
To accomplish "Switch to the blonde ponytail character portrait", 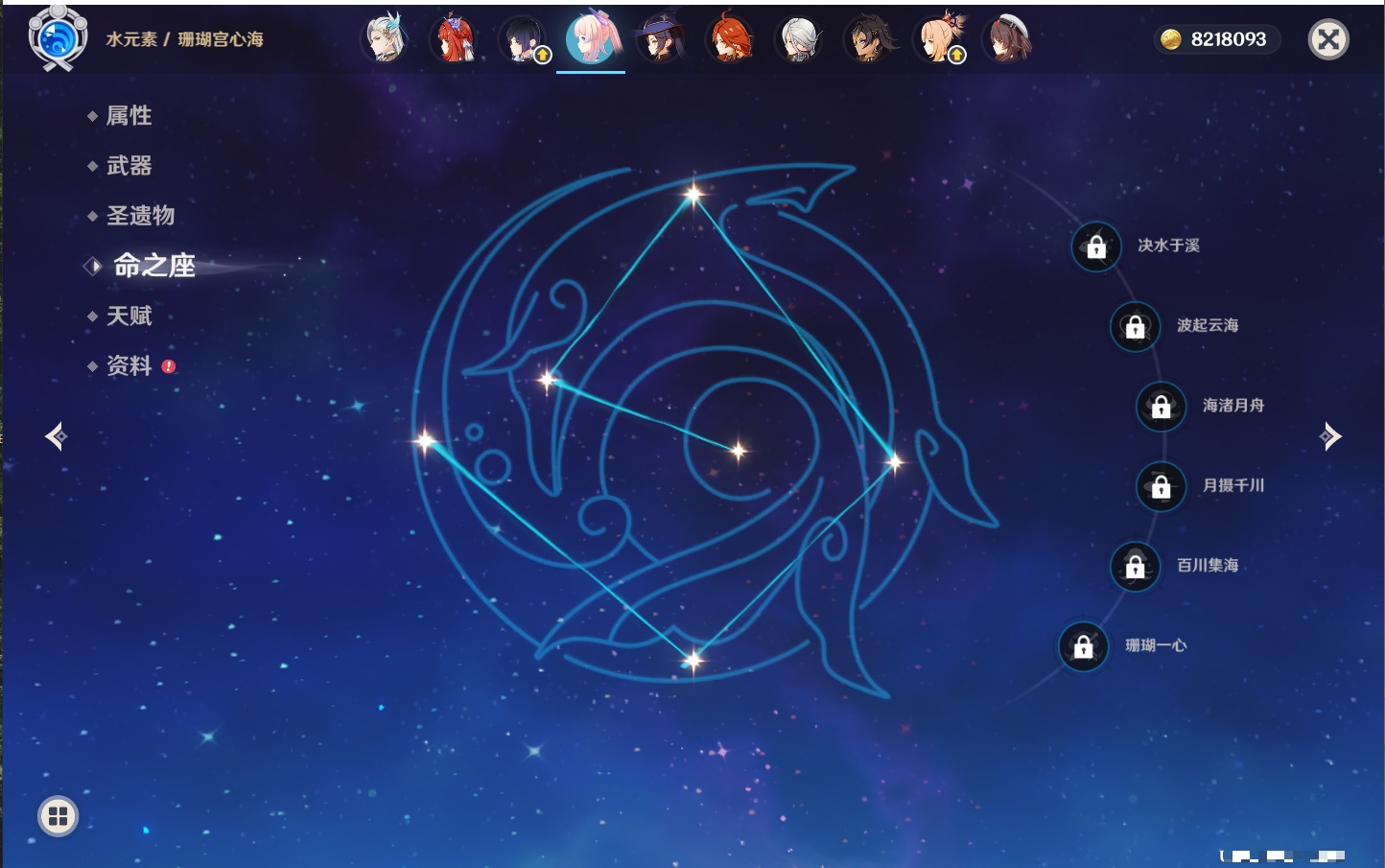I will pos(937,39).
